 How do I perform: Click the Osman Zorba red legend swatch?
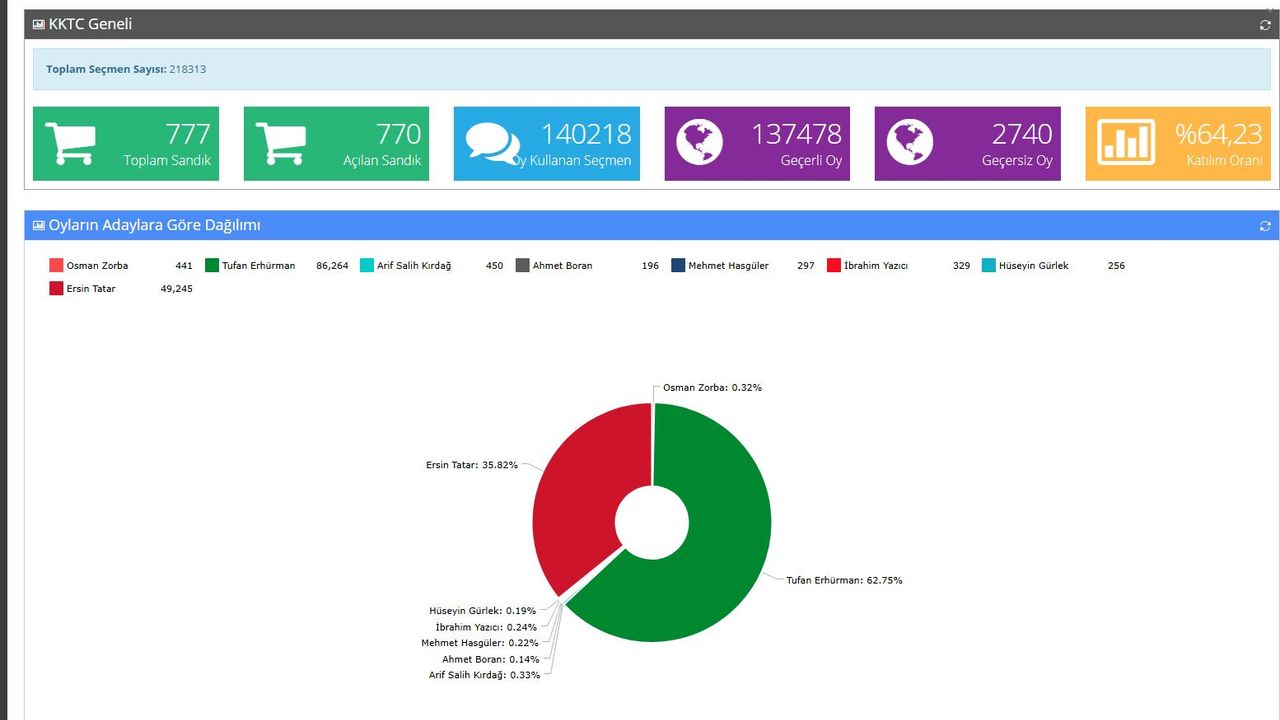coord(56,266)
